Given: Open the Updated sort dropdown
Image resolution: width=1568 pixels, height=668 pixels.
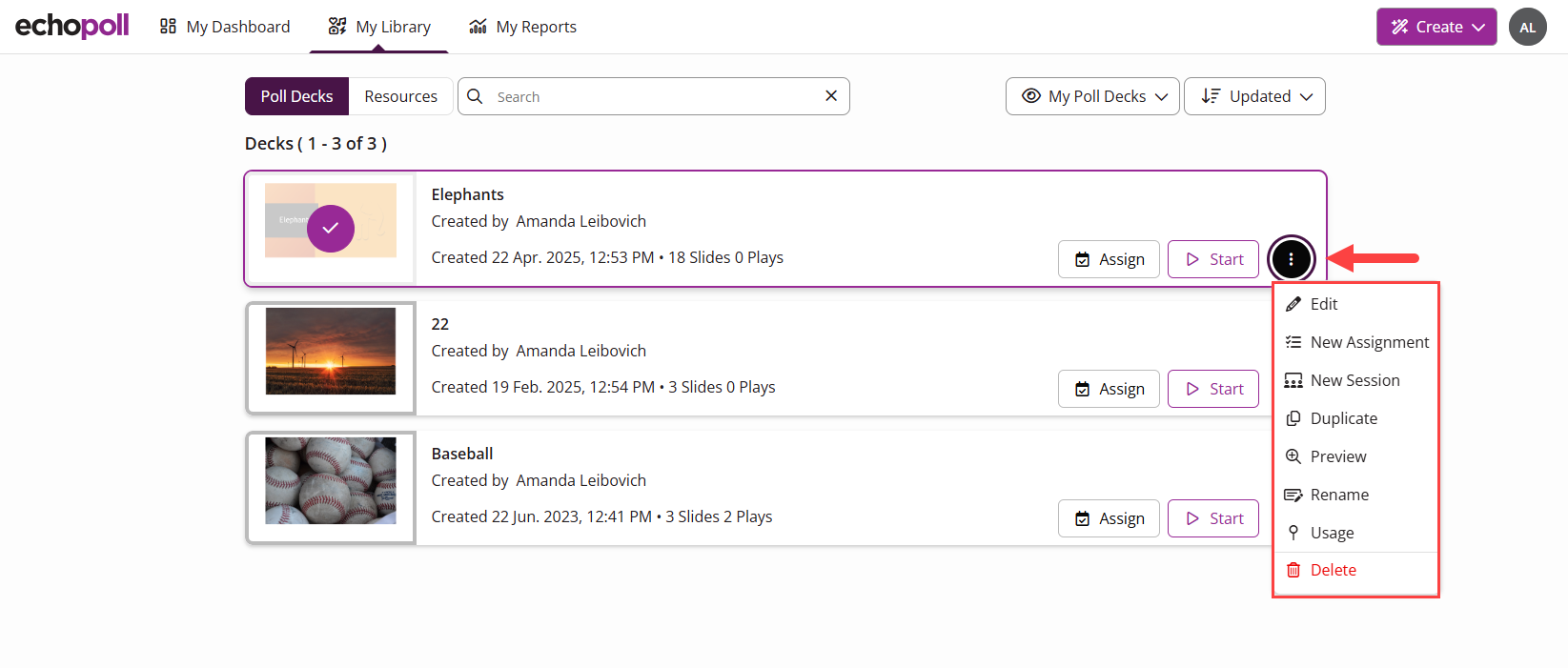Looking at the screenshot, I should pos(1254,96).
